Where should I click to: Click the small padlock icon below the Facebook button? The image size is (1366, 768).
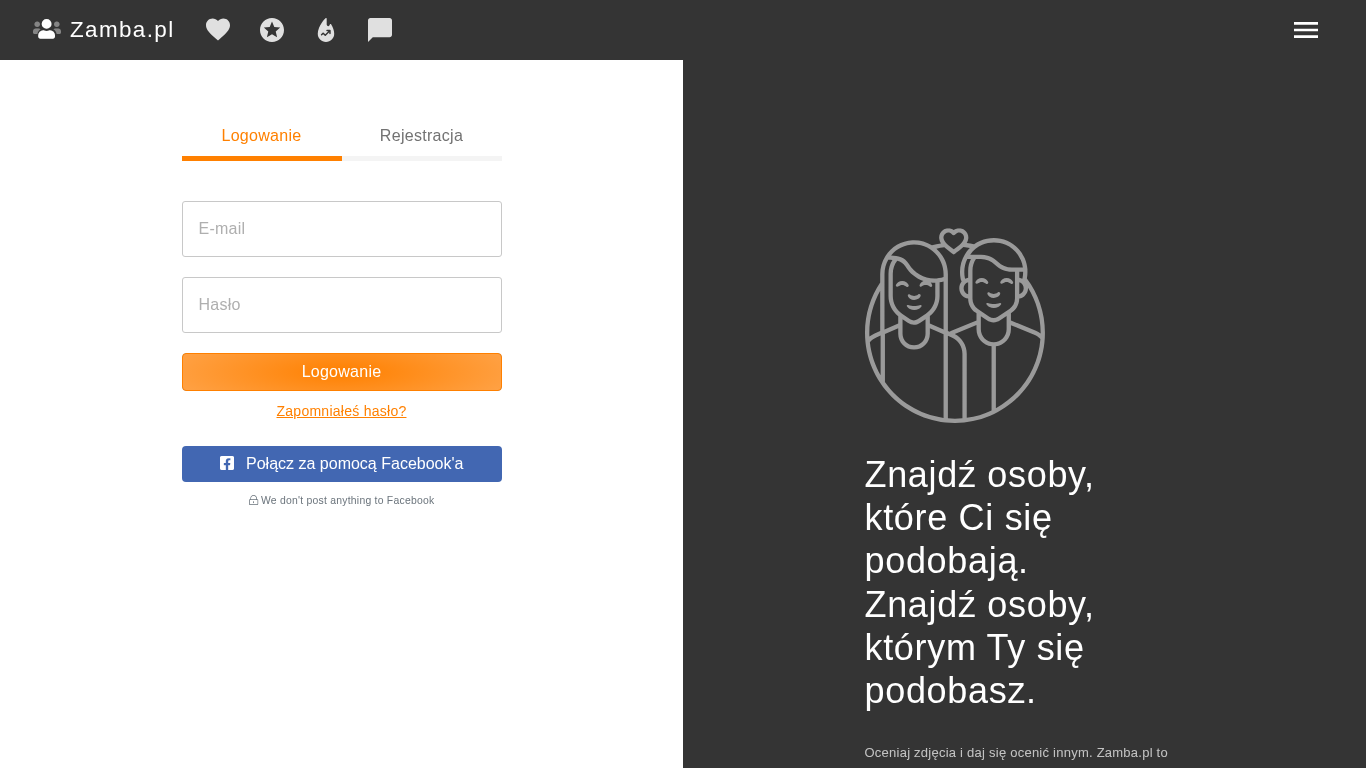pyautogui.click(x=253, y=500)
